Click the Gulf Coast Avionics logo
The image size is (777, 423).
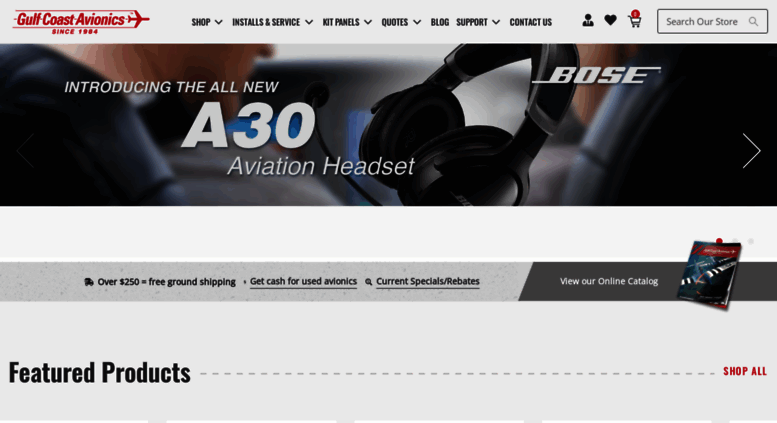pos(81,22)
